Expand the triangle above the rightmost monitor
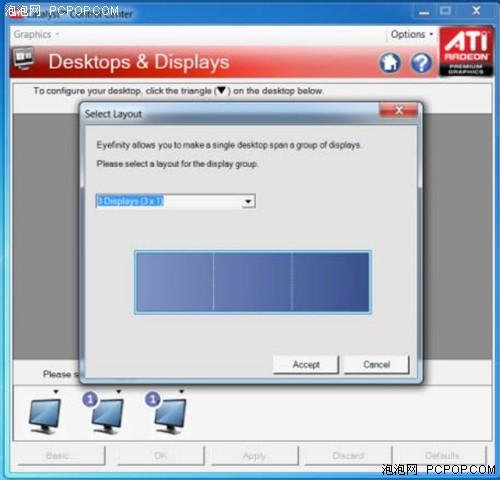 point(181,392)
